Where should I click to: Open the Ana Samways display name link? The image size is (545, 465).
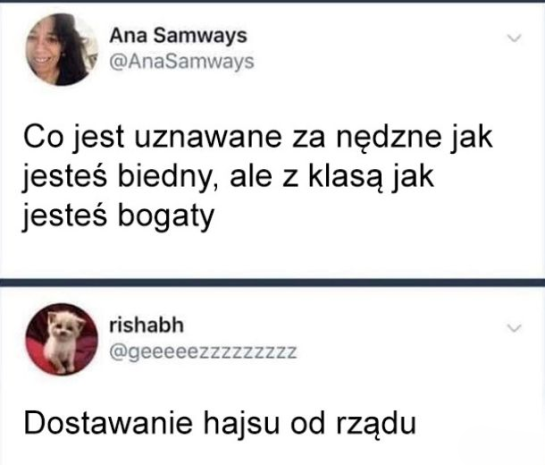pyautogui.click(x=178, y=36)
